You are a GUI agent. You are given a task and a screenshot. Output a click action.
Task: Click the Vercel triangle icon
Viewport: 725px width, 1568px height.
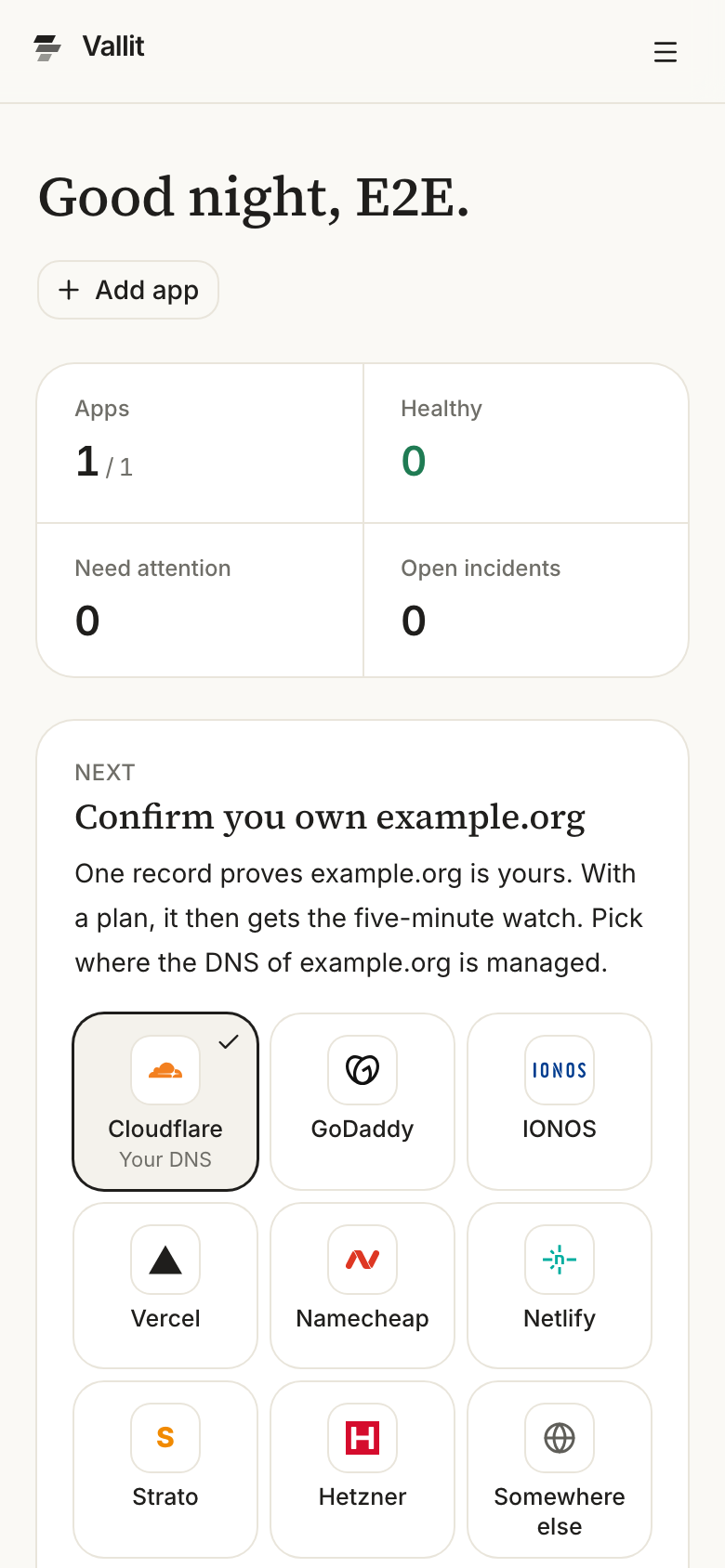165,1260
